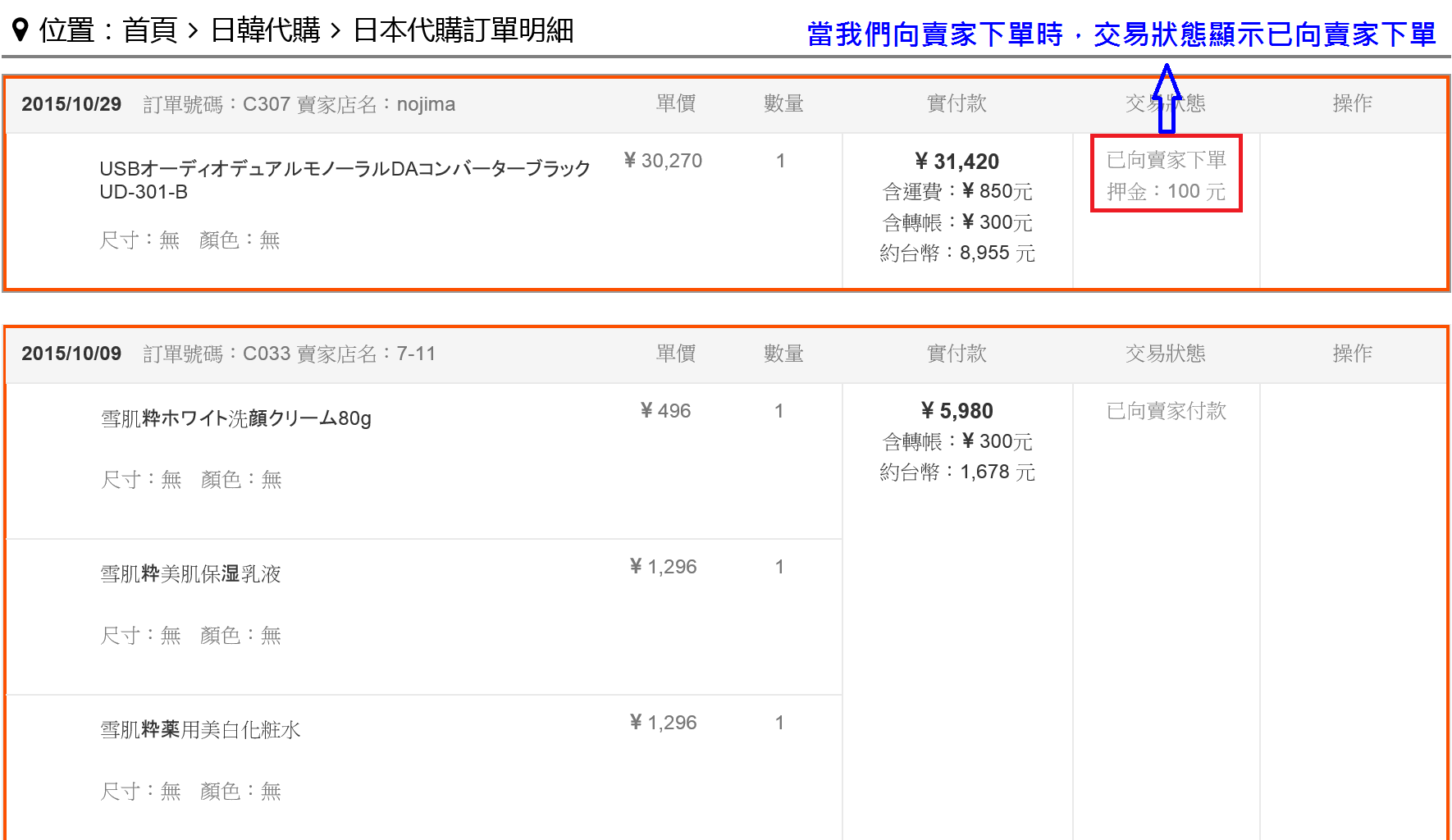Viewport: 1452px width, 840px height.
Task: Open the 首頁 breadcrumb link
Action: click(x=150, y=31)
